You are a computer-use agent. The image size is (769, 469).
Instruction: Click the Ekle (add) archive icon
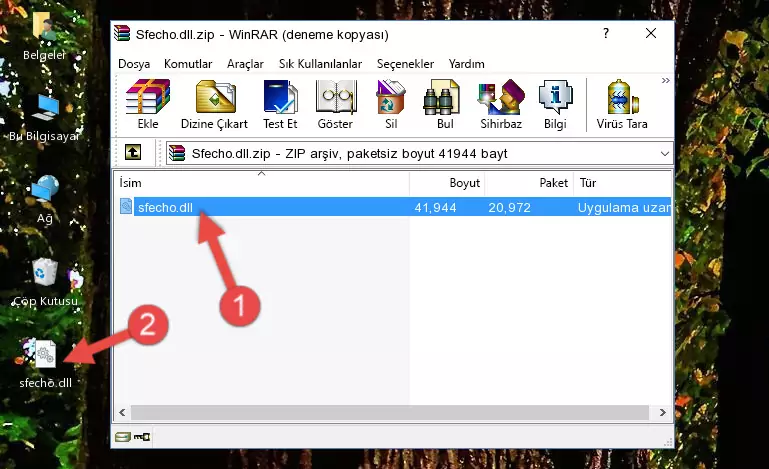pos(148,97)
